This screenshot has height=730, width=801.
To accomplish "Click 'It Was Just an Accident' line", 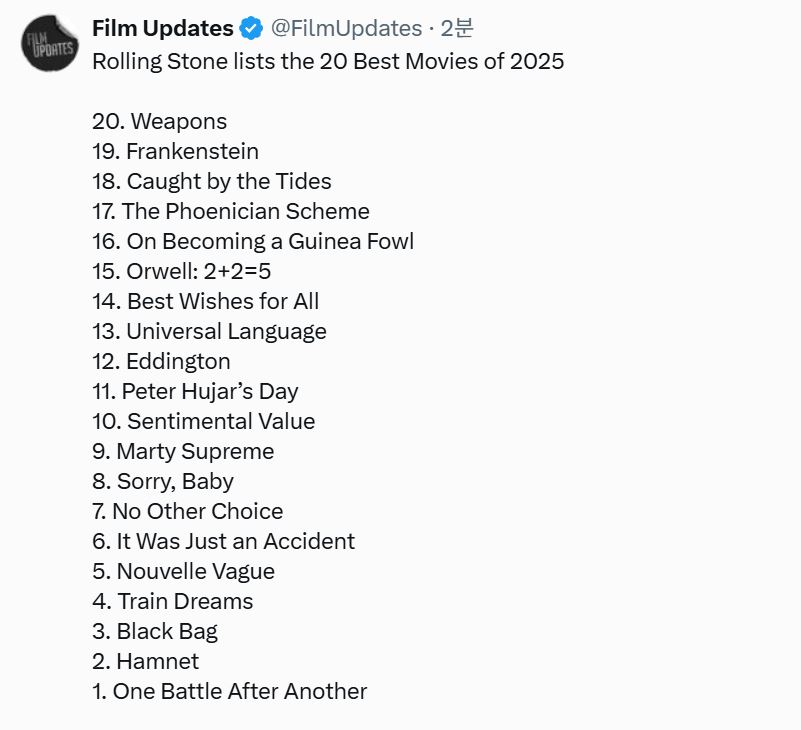I will point(223,541).
